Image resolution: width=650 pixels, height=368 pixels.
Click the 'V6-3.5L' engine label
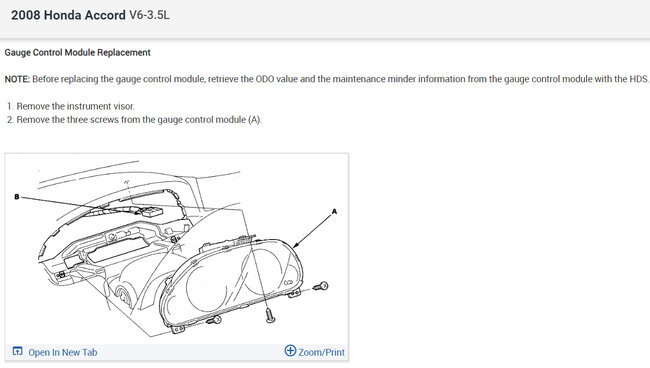click(x=149, y=15)
